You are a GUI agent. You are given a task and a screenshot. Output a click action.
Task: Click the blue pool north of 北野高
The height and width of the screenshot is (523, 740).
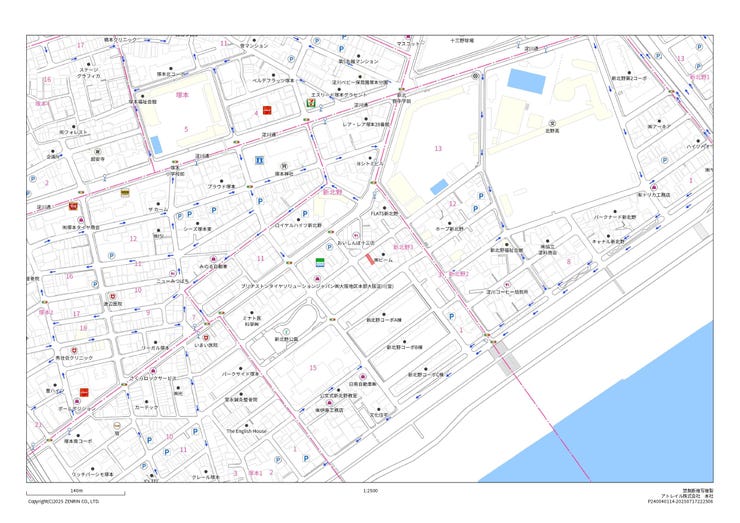click(x=526, y=81)
